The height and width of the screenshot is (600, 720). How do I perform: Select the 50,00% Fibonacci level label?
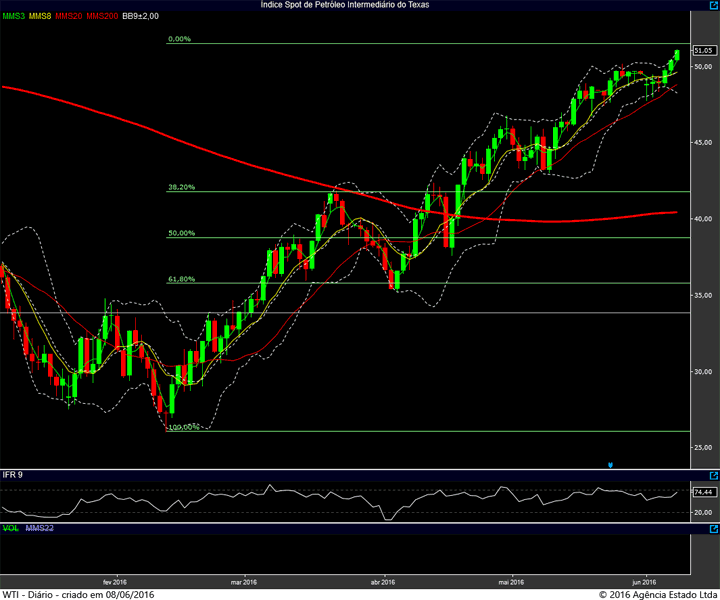coord(181,233)
